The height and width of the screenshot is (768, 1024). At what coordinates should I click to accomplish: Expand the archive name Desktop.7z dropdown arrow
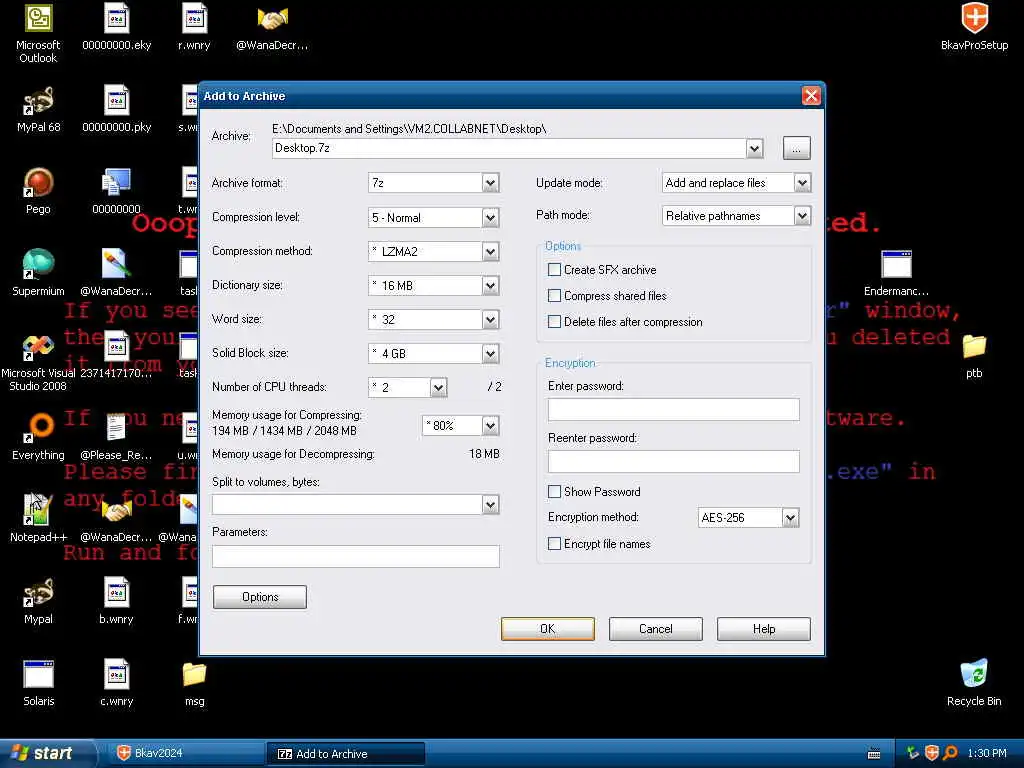pyautogui.click(x=754, y=148)
